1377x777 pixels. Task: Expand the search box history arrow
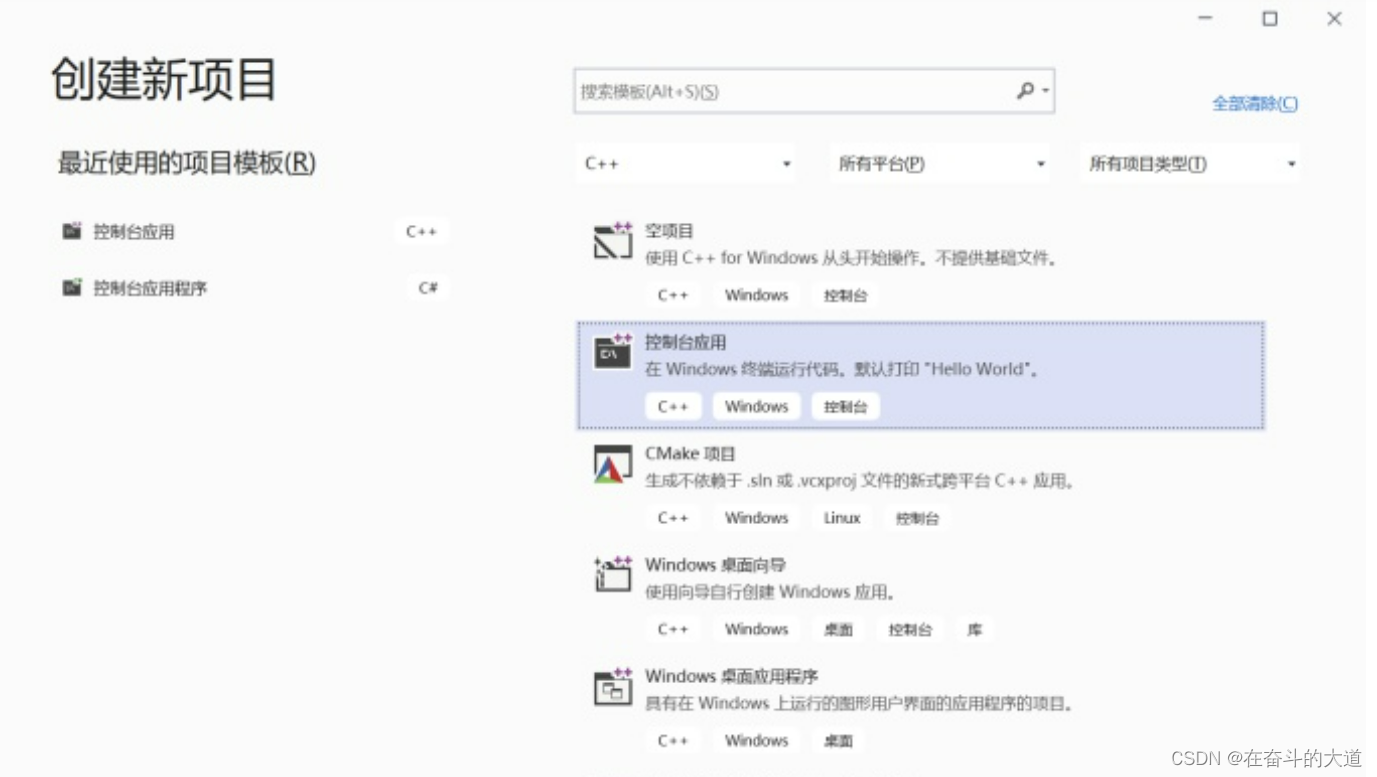[1046, 91]
